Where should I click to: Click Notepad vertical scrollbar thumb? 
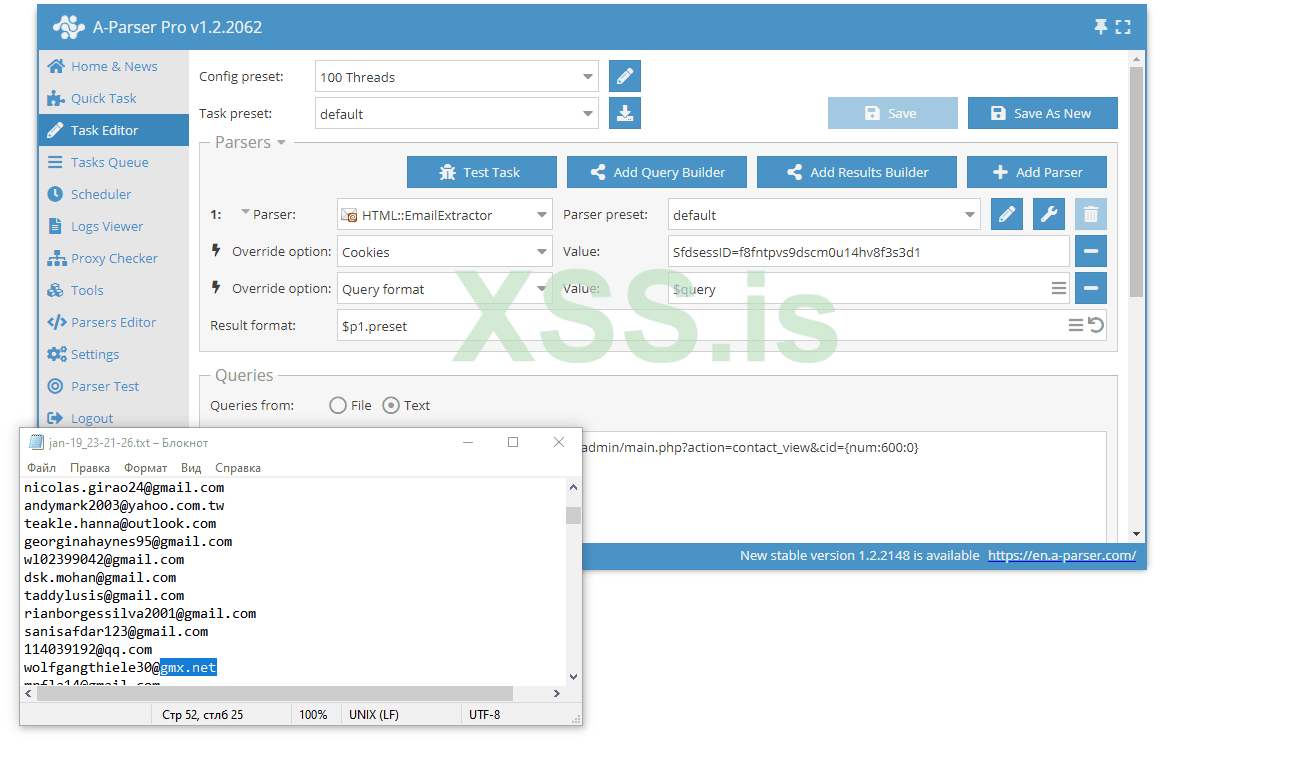coord(573,515)
